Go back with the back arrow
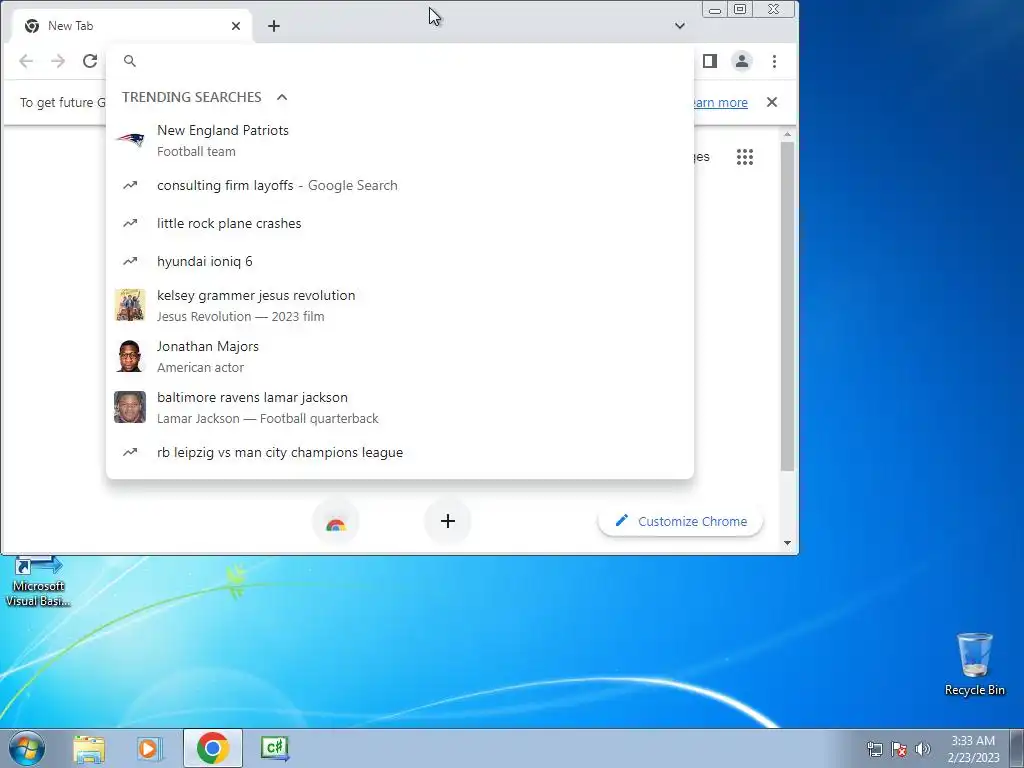Image resolution: width=1024 pixels, height=768 pixels. tap(26, 61)
